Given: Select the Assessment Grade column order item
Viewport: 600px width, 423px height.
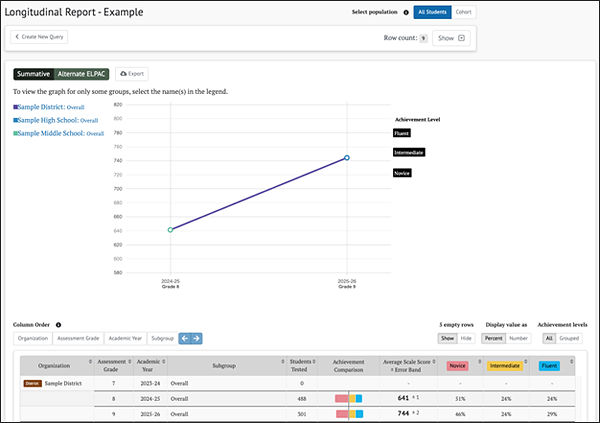Looking at the screenshot, I should tap(78, 338).
